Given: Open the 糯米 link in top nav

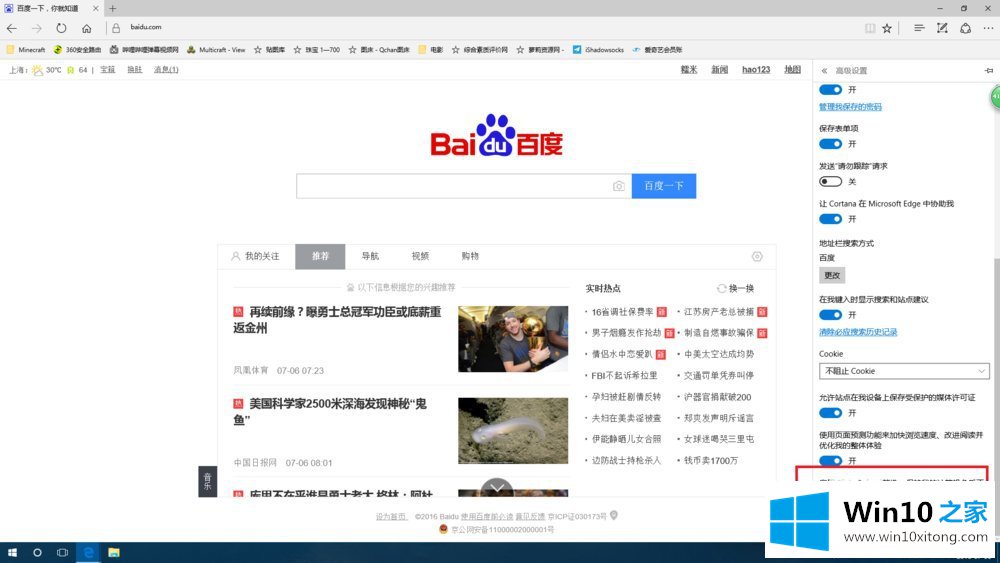Looking at the screenshot, I should [689, 69].
